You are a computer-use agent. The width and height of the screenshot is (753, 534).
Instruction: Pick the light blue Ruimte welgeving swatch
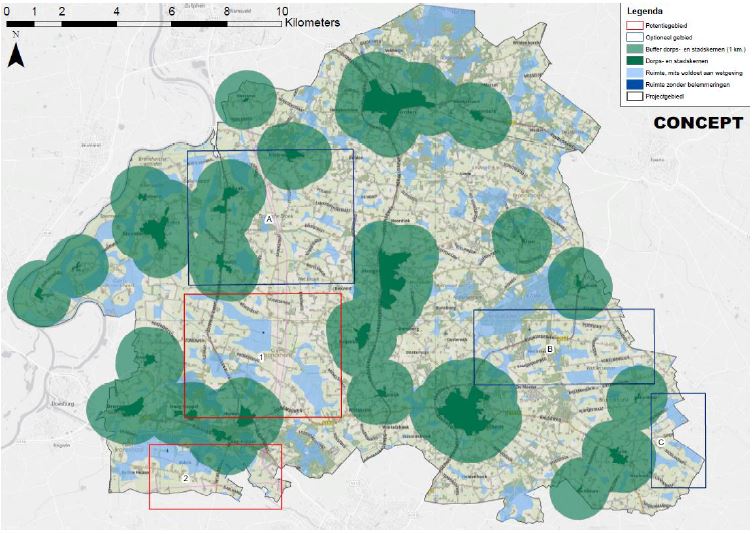click(632, 75)
